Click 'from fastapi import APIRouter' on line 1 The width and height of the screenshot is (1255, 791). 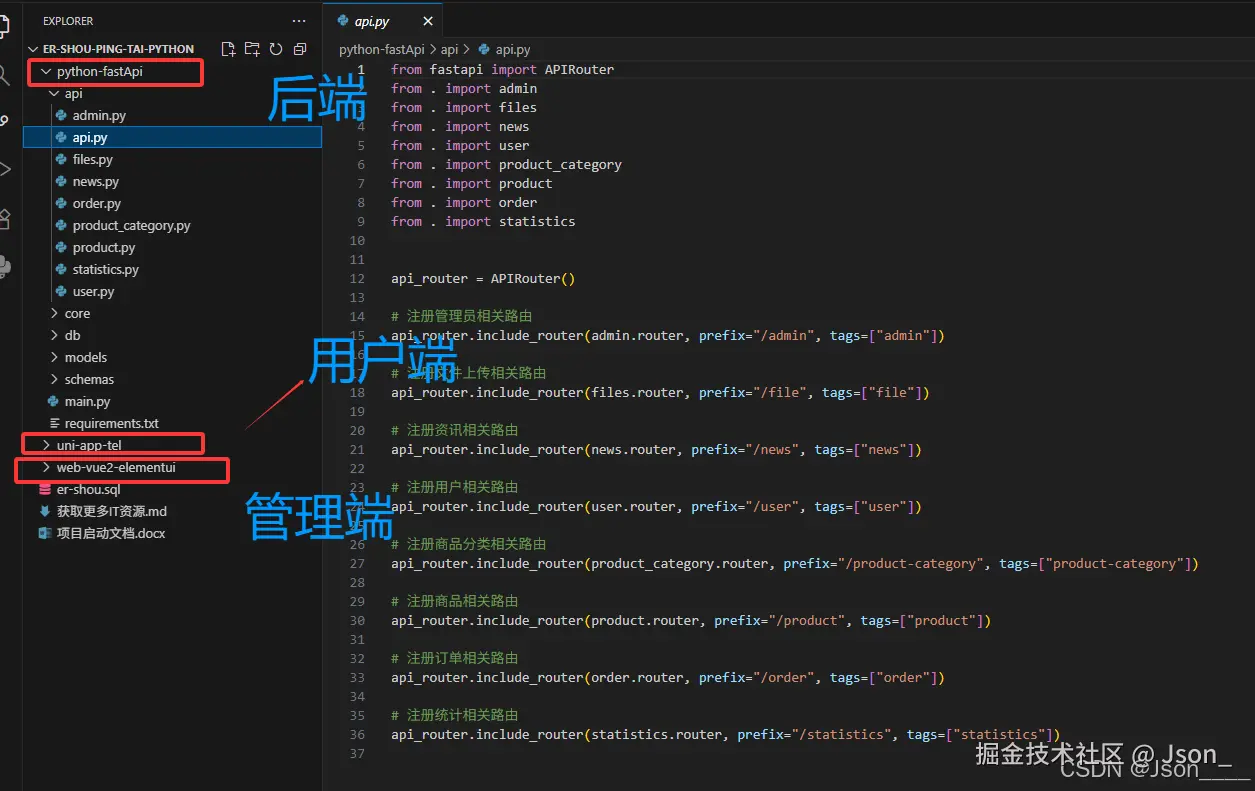(x=502, y=70)
